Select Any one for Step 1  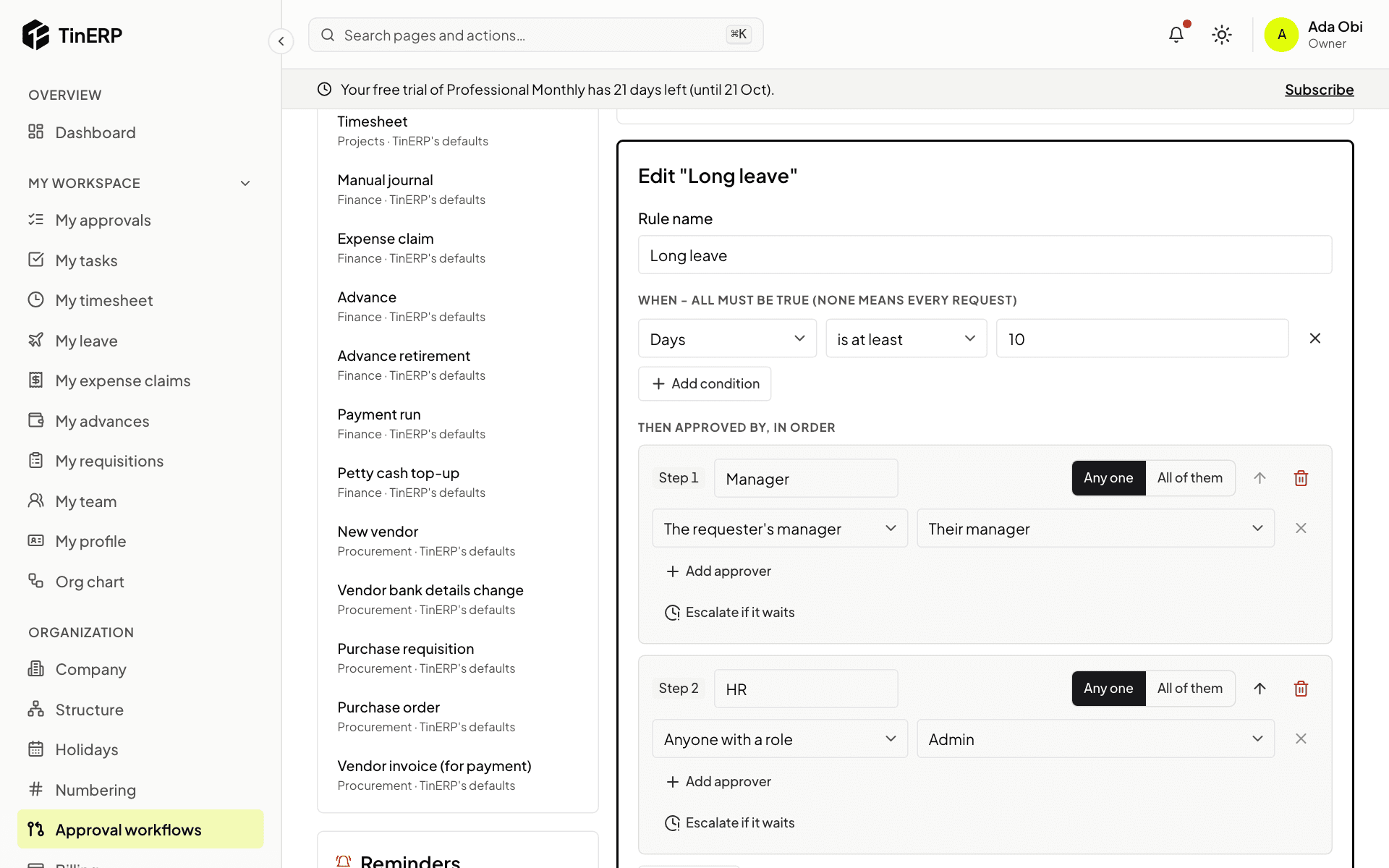click(1108, 478)
